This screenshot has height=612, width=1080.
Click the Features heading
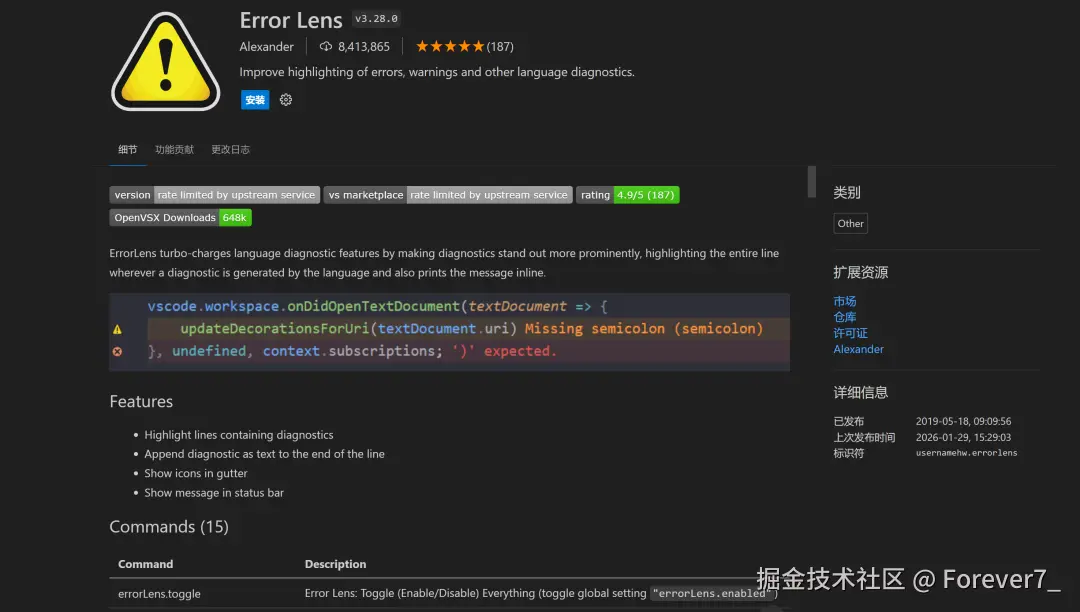[x=141, y=401]
